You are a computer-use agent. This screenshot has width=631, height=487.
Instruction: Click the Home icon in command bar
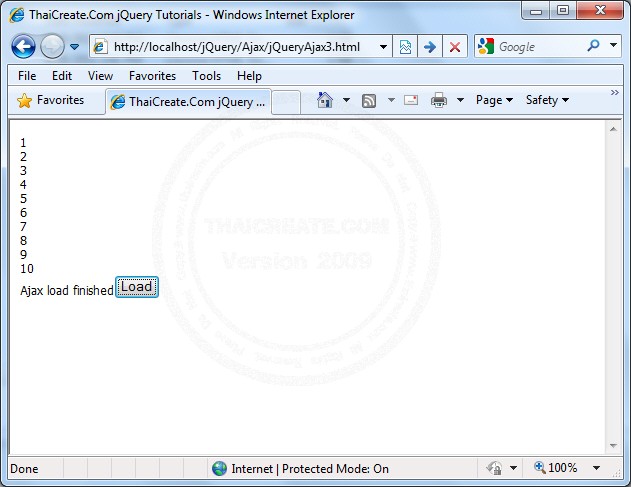click(325, 100)
